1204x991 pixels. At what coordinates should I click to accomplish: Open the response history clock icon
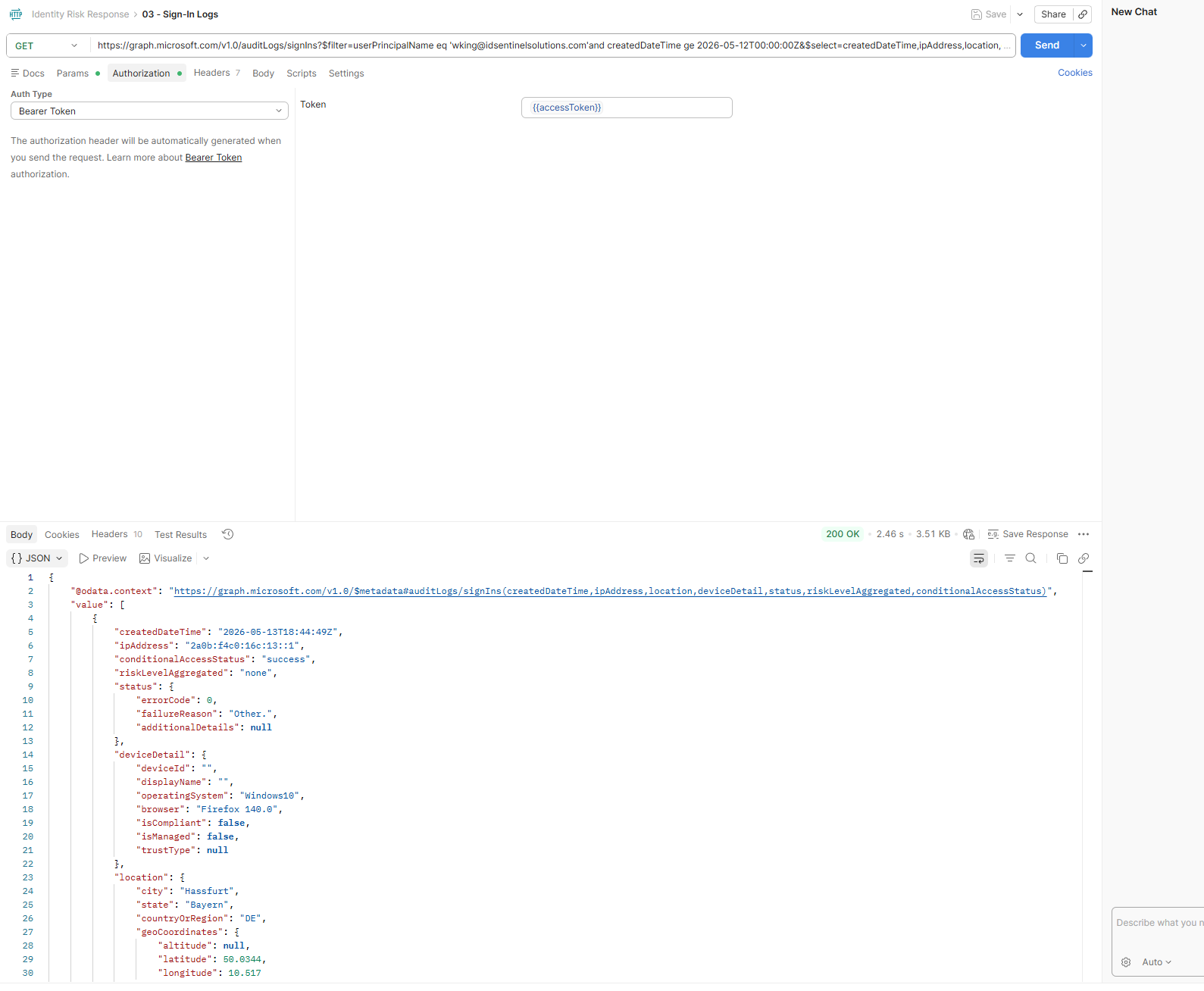(227, 534)
